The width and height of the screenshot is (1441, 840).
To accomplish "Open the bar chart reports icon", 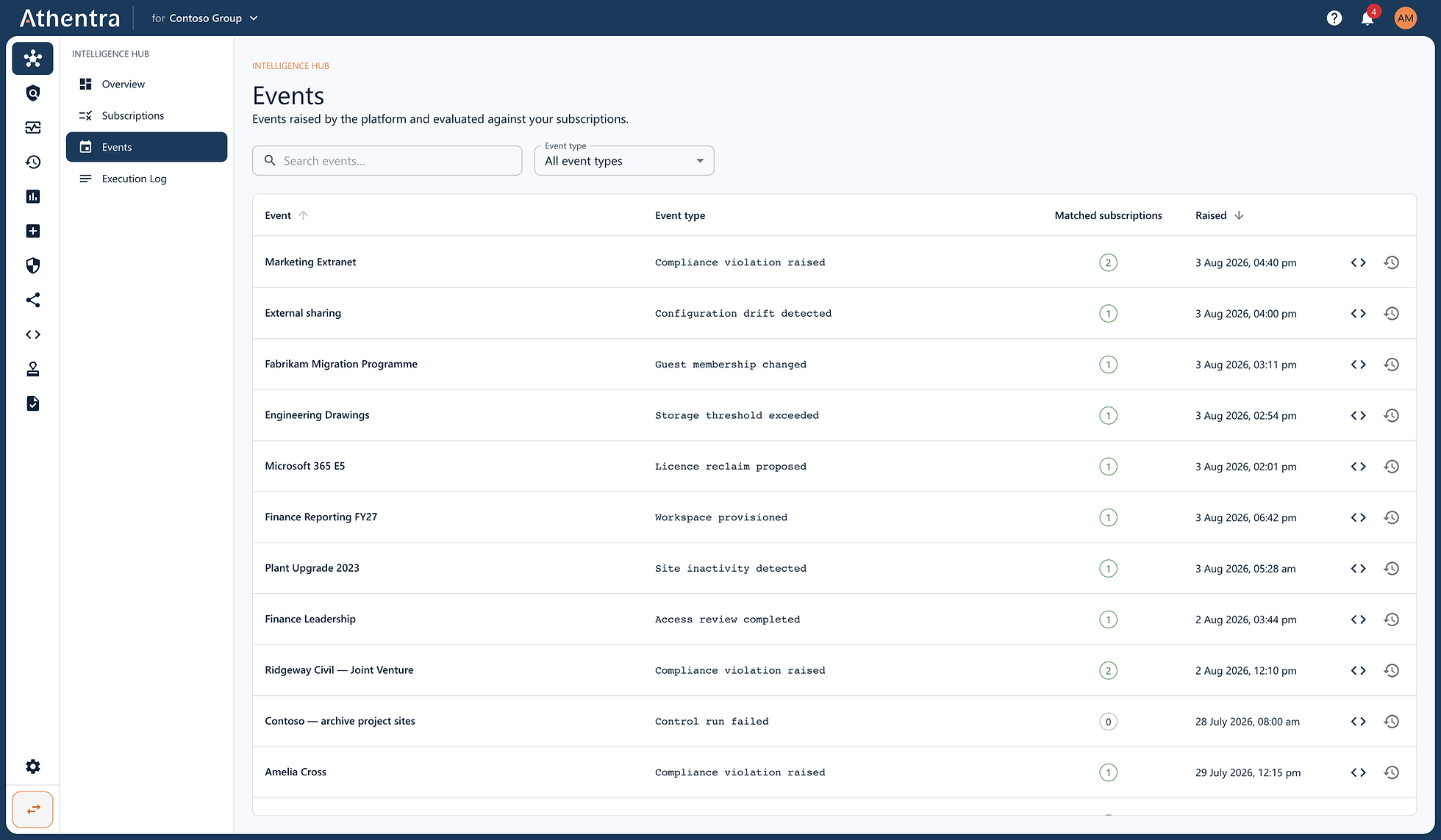I will (32, 196).
